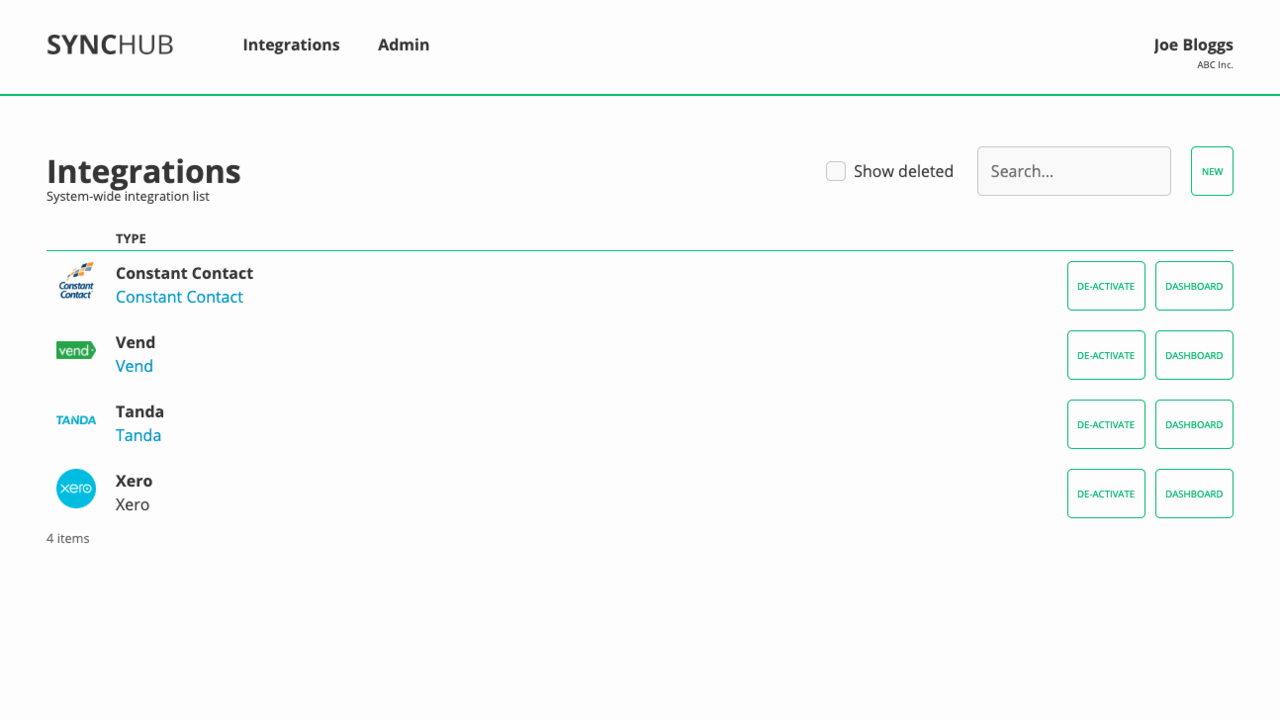
Task: Click the blue Xero logo icon
Action: 76,489
